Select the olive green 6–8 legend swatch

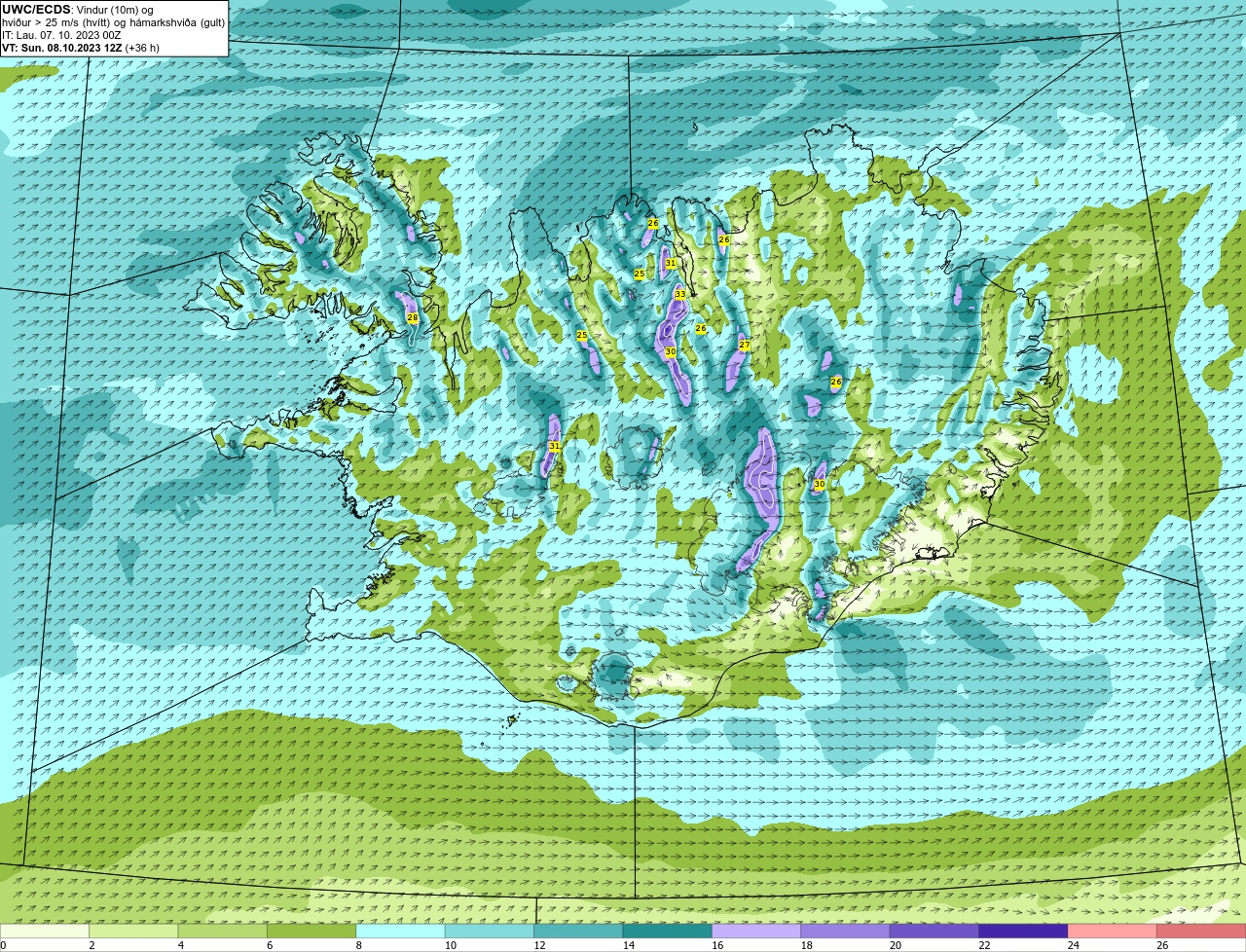[x=311, y=932]
